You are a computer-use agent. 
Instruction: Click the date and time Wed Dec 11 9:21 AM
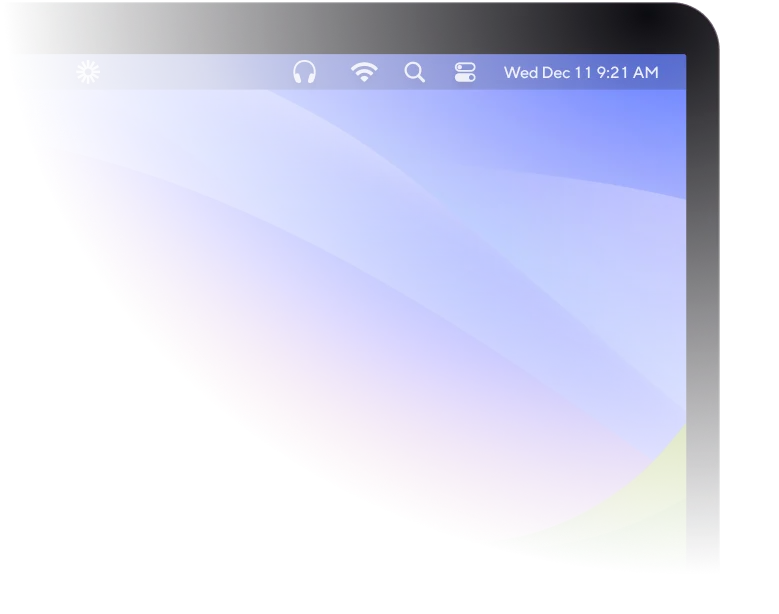[x=581, y=73]
